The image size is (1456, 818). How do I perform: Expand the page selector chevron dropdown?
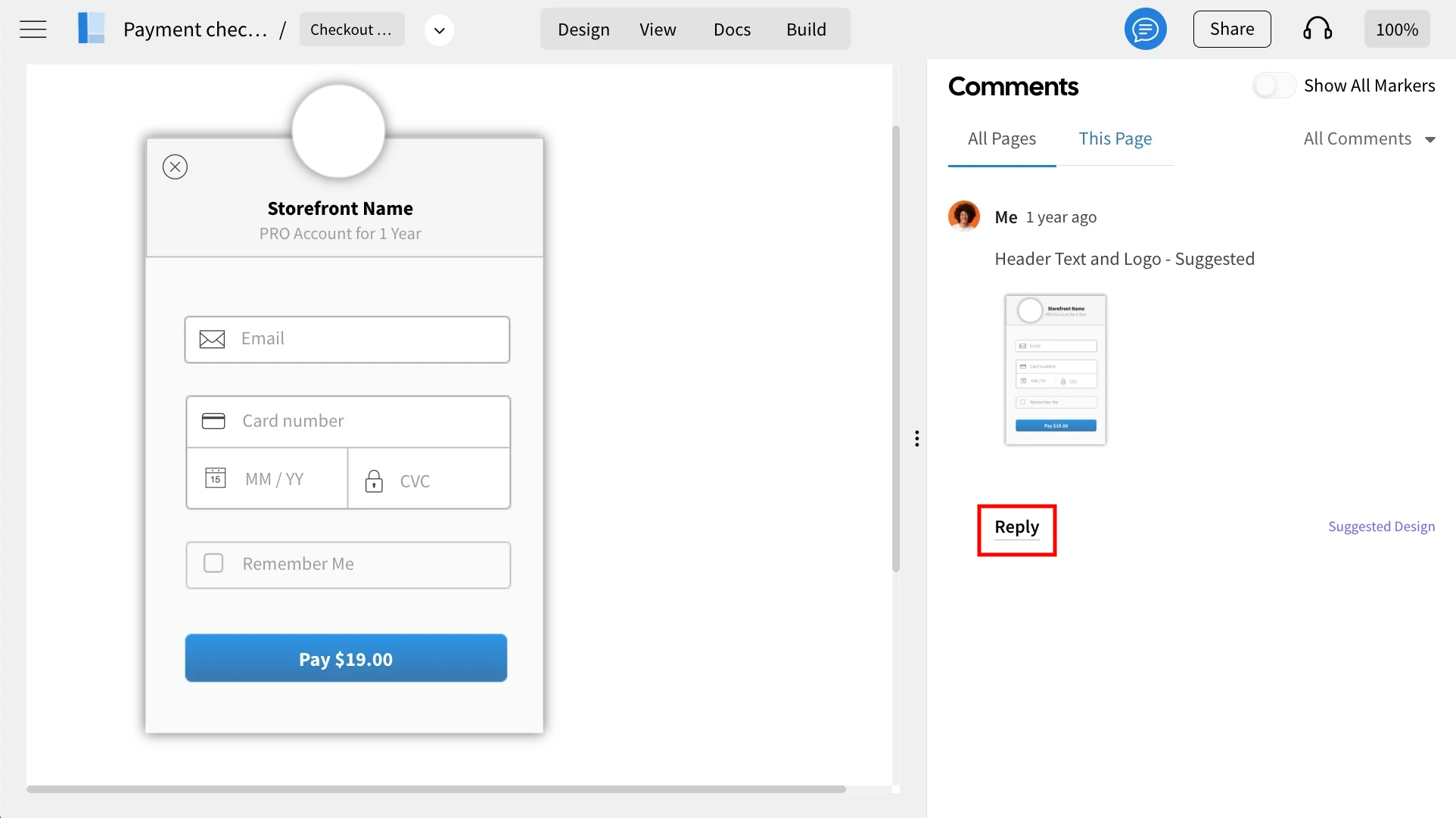(x=439, y=30)
